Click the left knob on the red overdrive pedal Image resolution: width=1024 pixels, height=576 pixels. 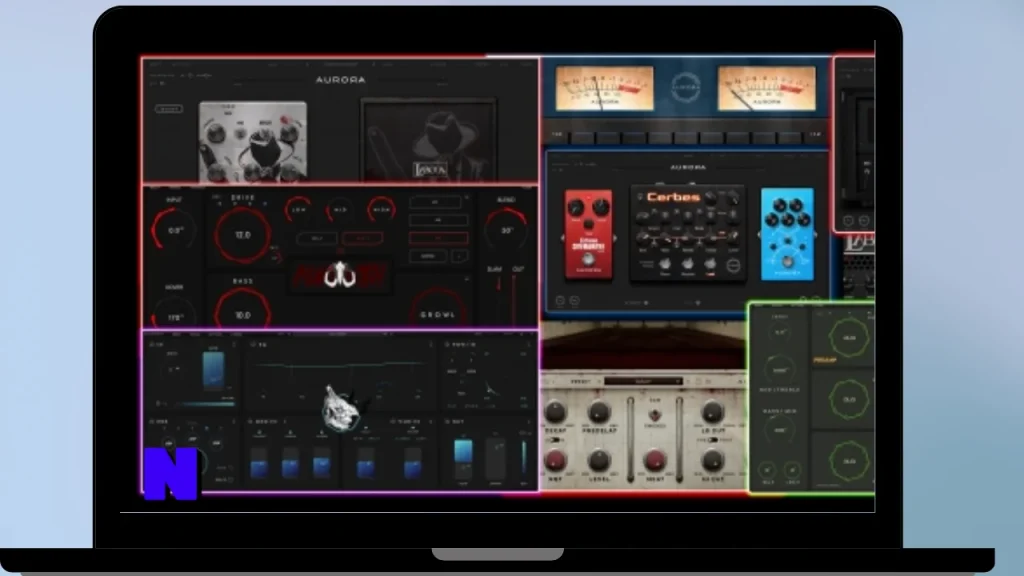576,208
